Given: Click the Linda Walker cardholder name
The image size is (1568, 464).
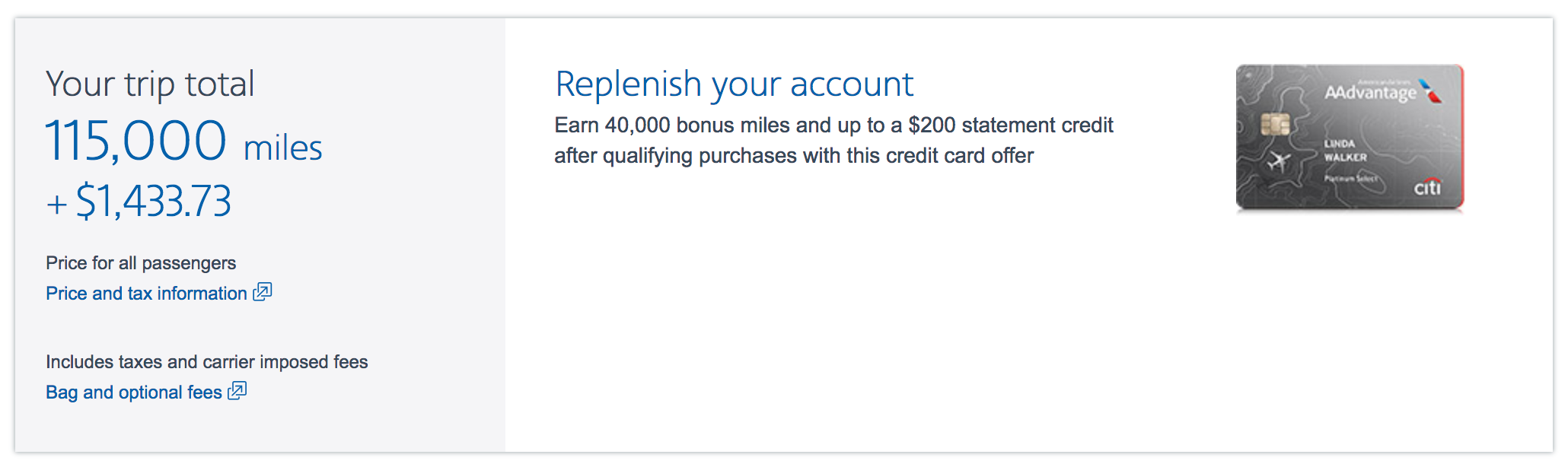Looking at the screenshot, I should point(1345,151).
